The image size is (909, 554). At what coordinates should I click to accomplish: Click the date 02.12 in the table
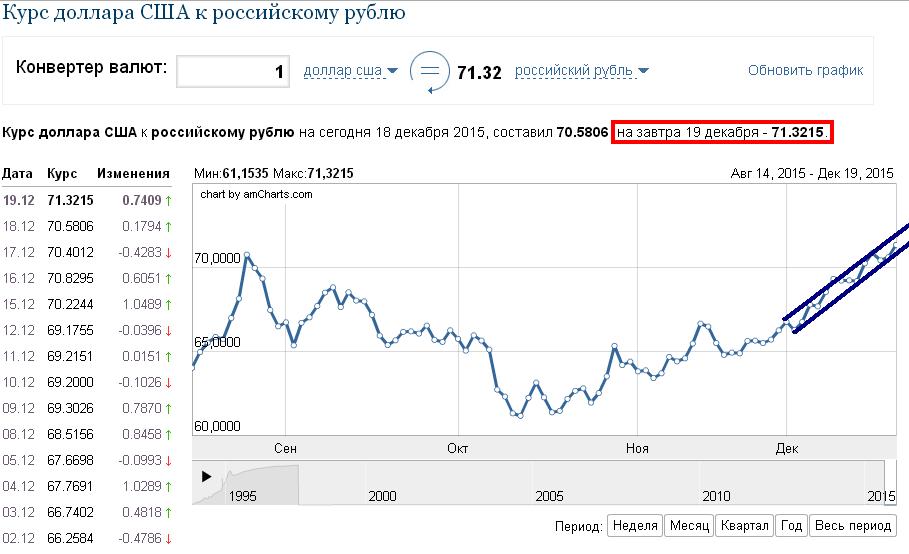tap(19, 538)
